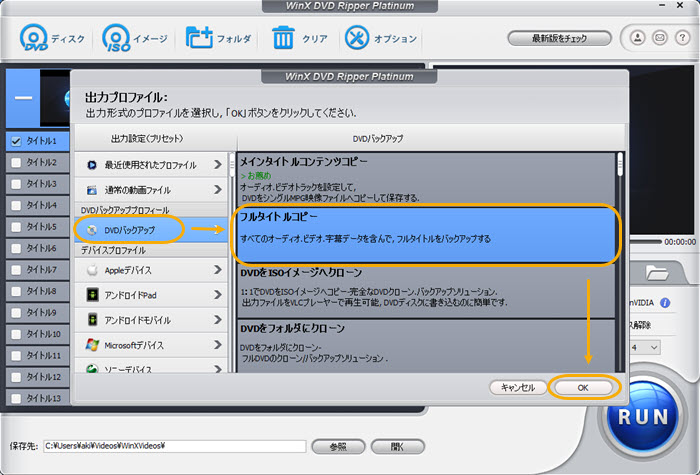The image size is (700, 475).
Task: Click the preview playback progress slider
Action: (645, 242)
